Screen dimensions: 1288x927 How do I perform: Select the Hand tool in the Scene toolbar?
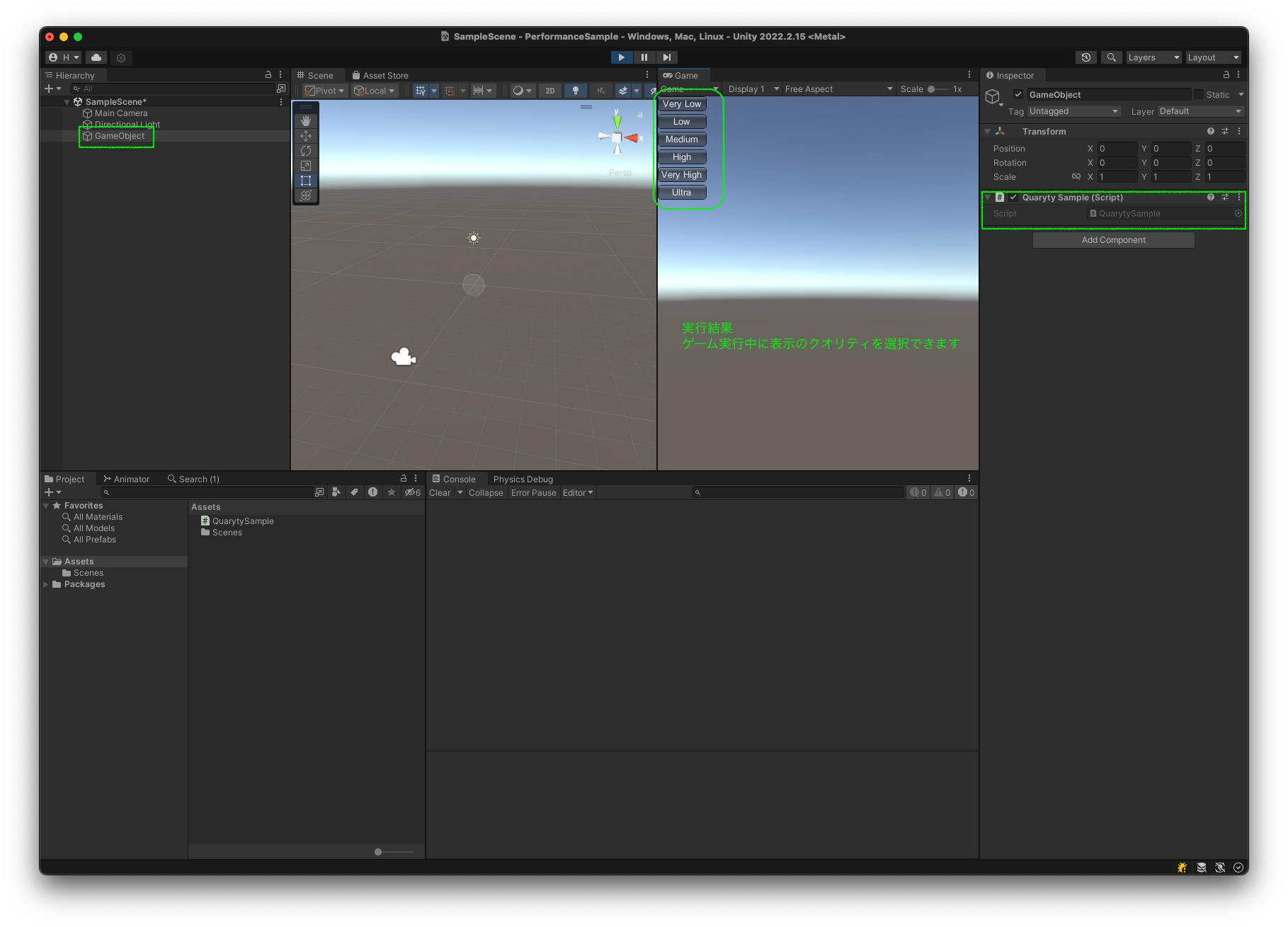pyautogui.click(x=306, y=120)
